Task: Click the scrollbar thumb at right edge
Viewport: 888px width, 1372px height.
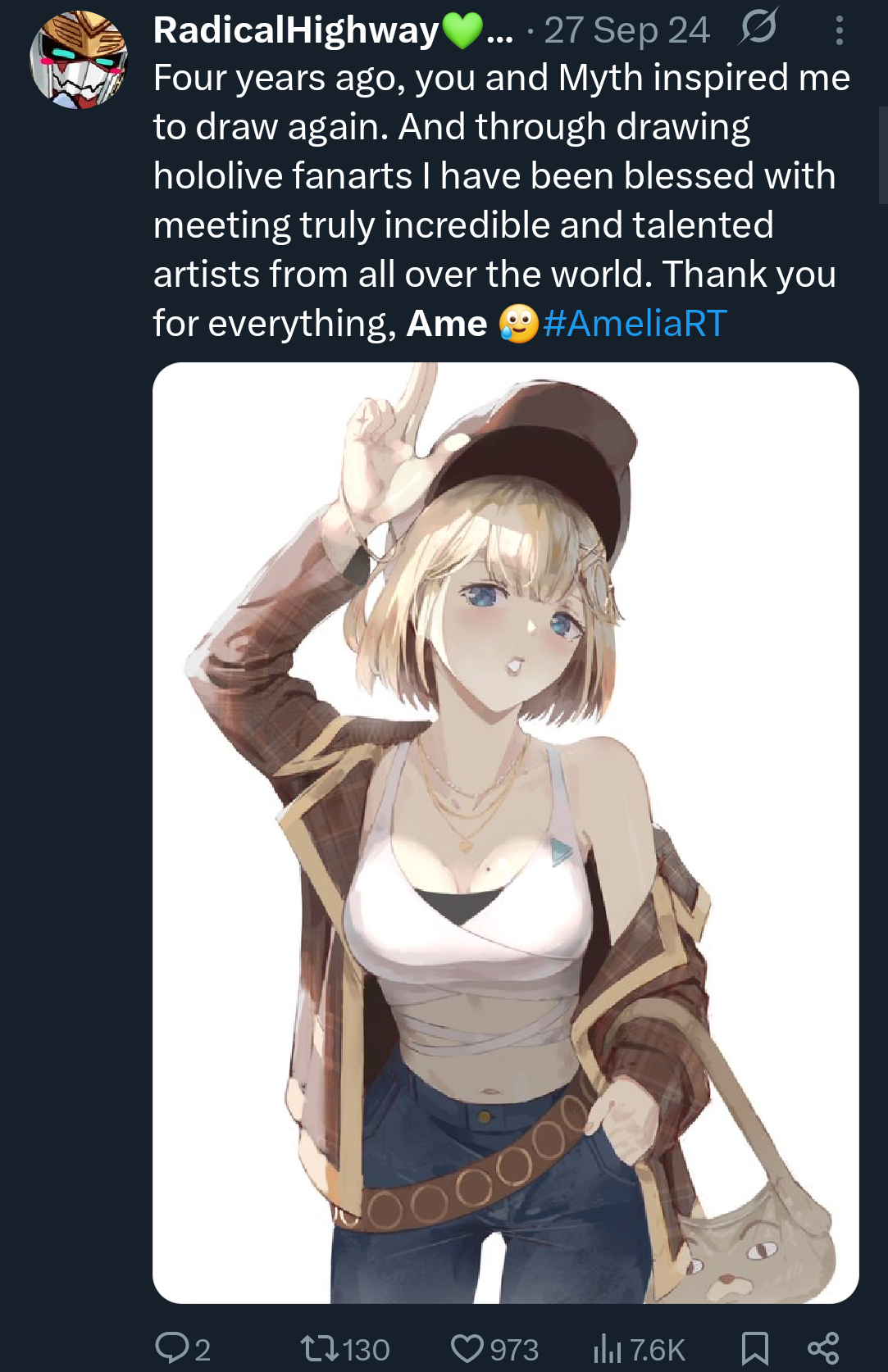Action: (883, 154)
